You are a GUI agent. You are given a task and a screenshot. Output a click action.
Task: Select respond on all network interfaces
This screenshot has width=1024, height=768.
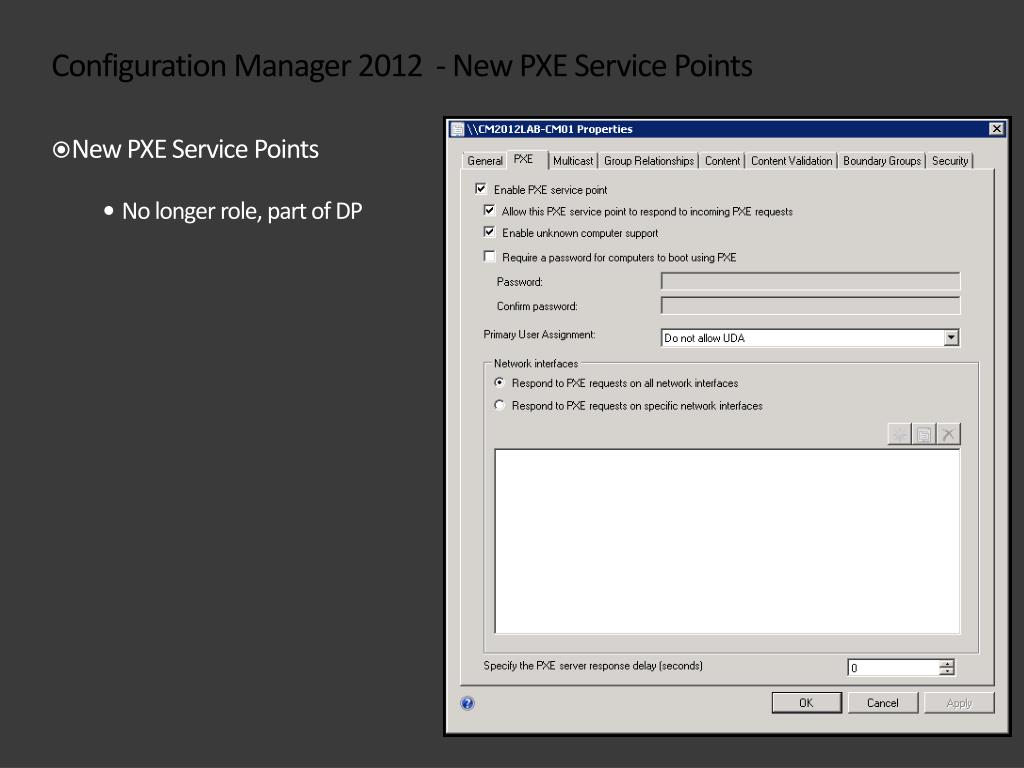pos(500,383)
